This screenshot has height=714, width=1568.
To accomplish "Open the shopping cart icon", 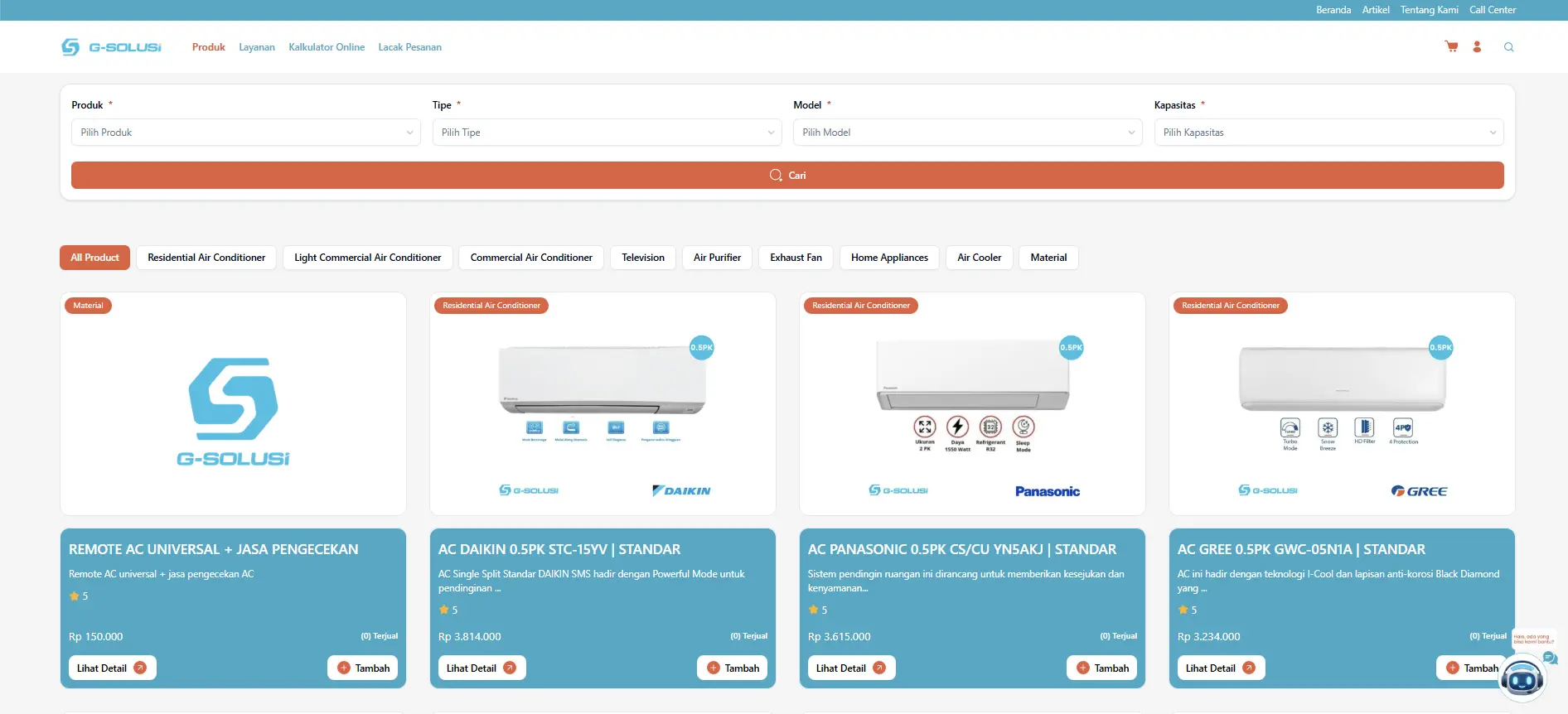I will coord(1451,46).
